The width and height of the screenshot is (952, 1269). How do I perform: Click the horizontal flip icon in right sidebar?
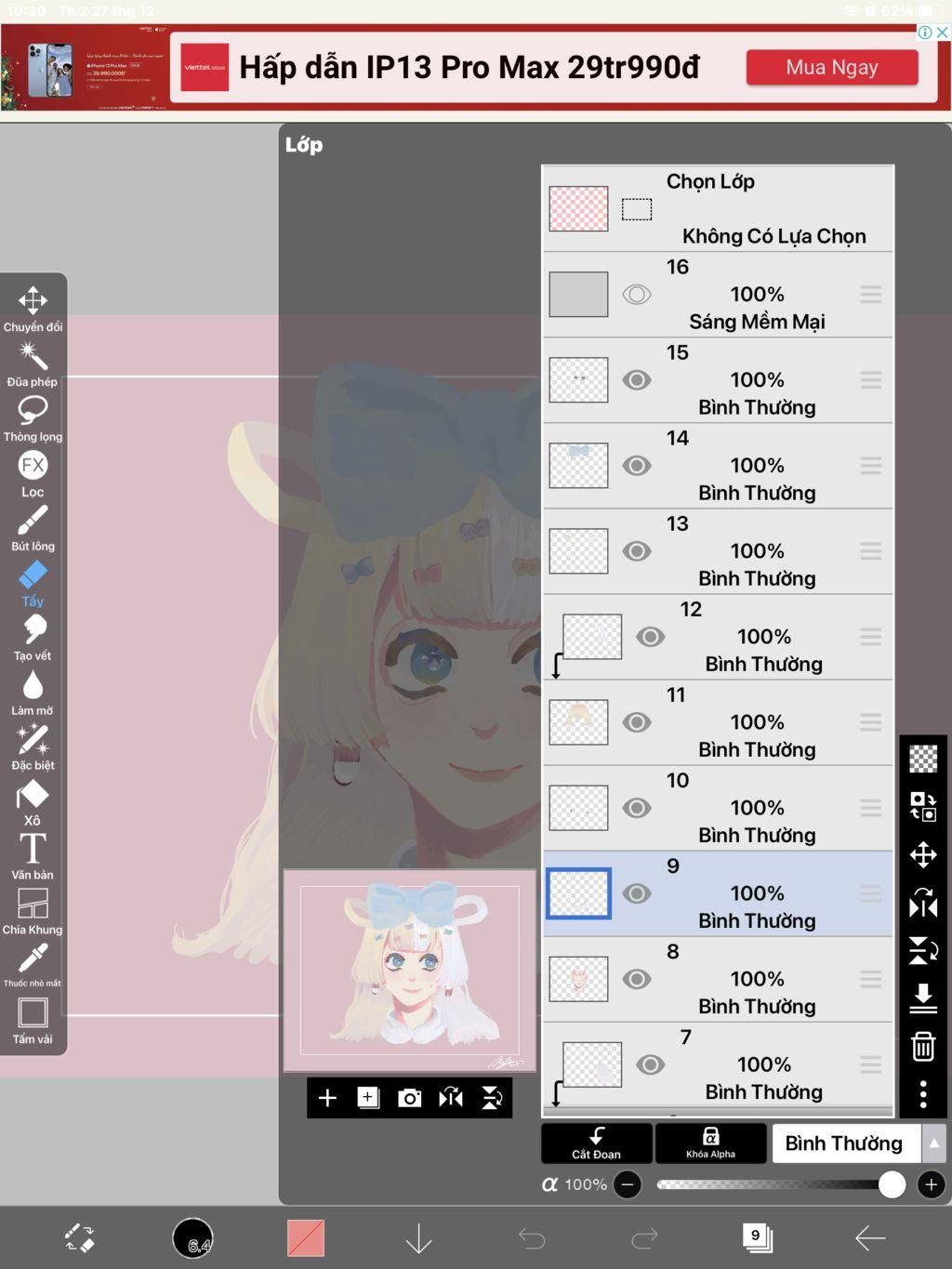tap(923, 903)
